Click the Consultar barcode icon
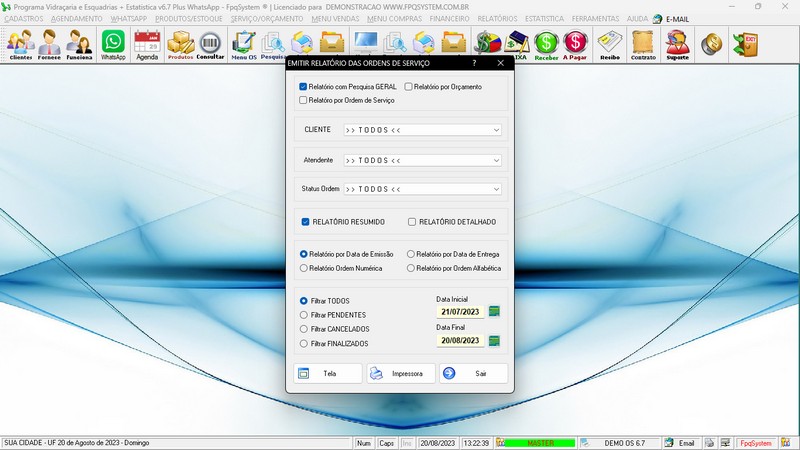Image resolution: width=800 pixels, height=450 pixels. [210, 44]
